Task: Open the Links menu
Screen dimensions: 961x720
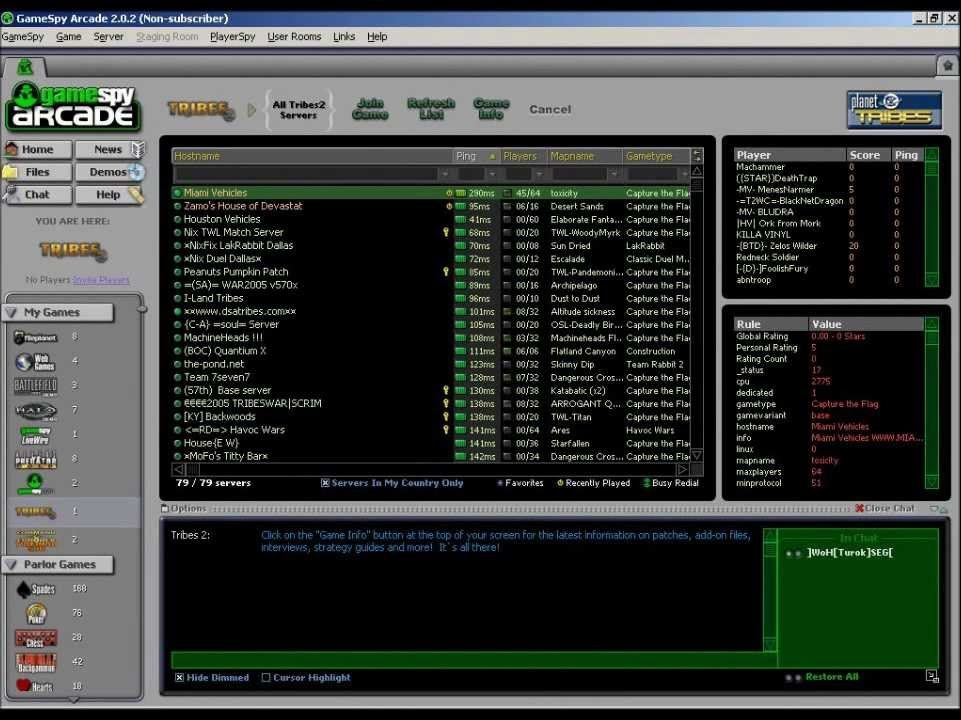Action: [x=344, y=37]
